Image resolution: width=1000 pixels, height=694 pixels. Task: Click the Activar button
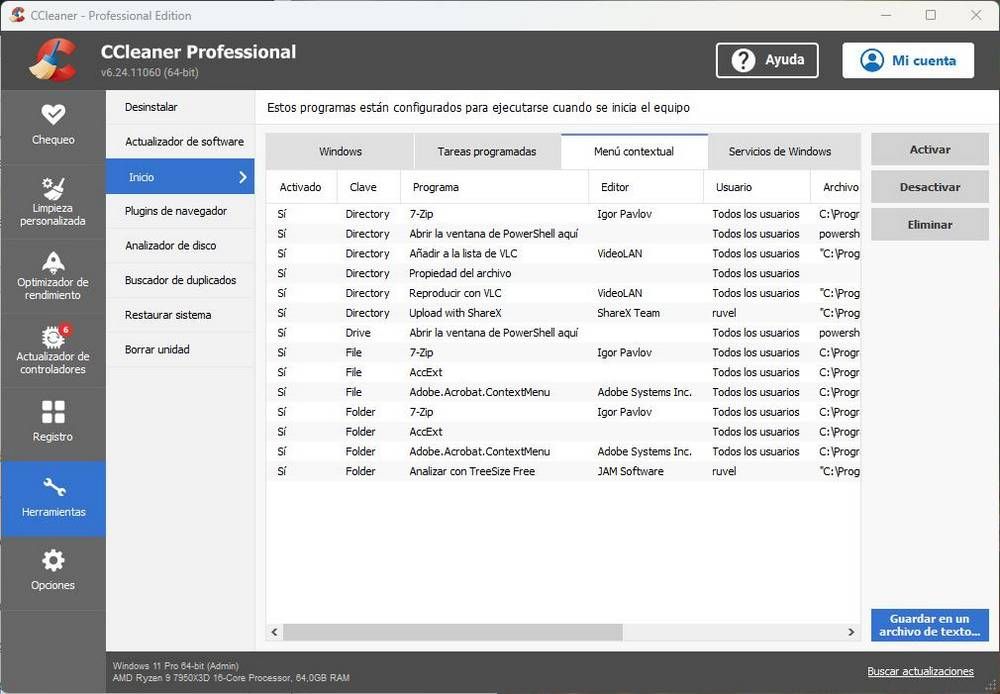click(x=929, y=149)
